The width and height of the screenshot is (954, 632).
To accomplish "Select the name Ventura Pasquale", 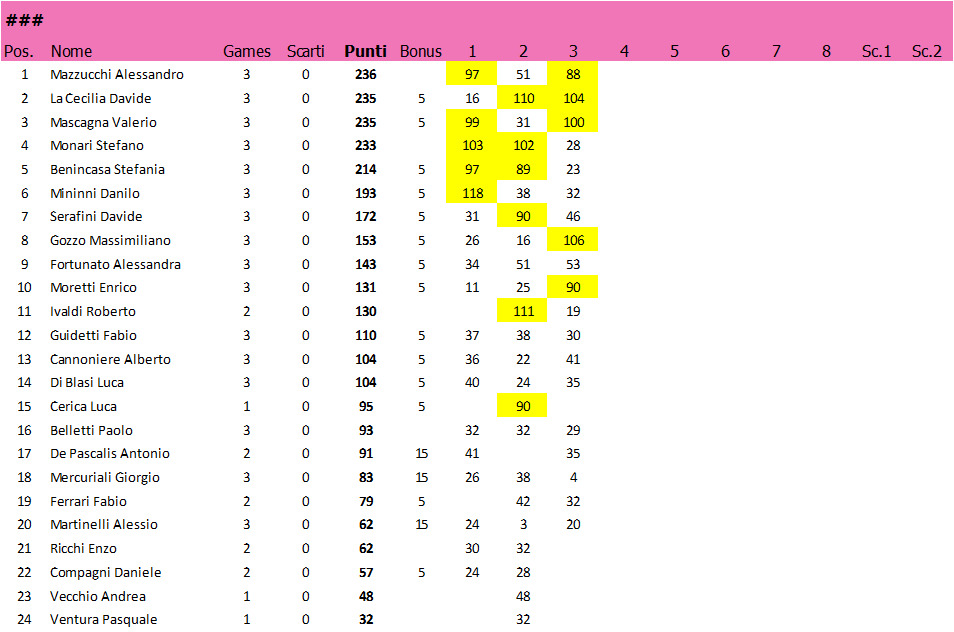I will (x=103, y=619).
